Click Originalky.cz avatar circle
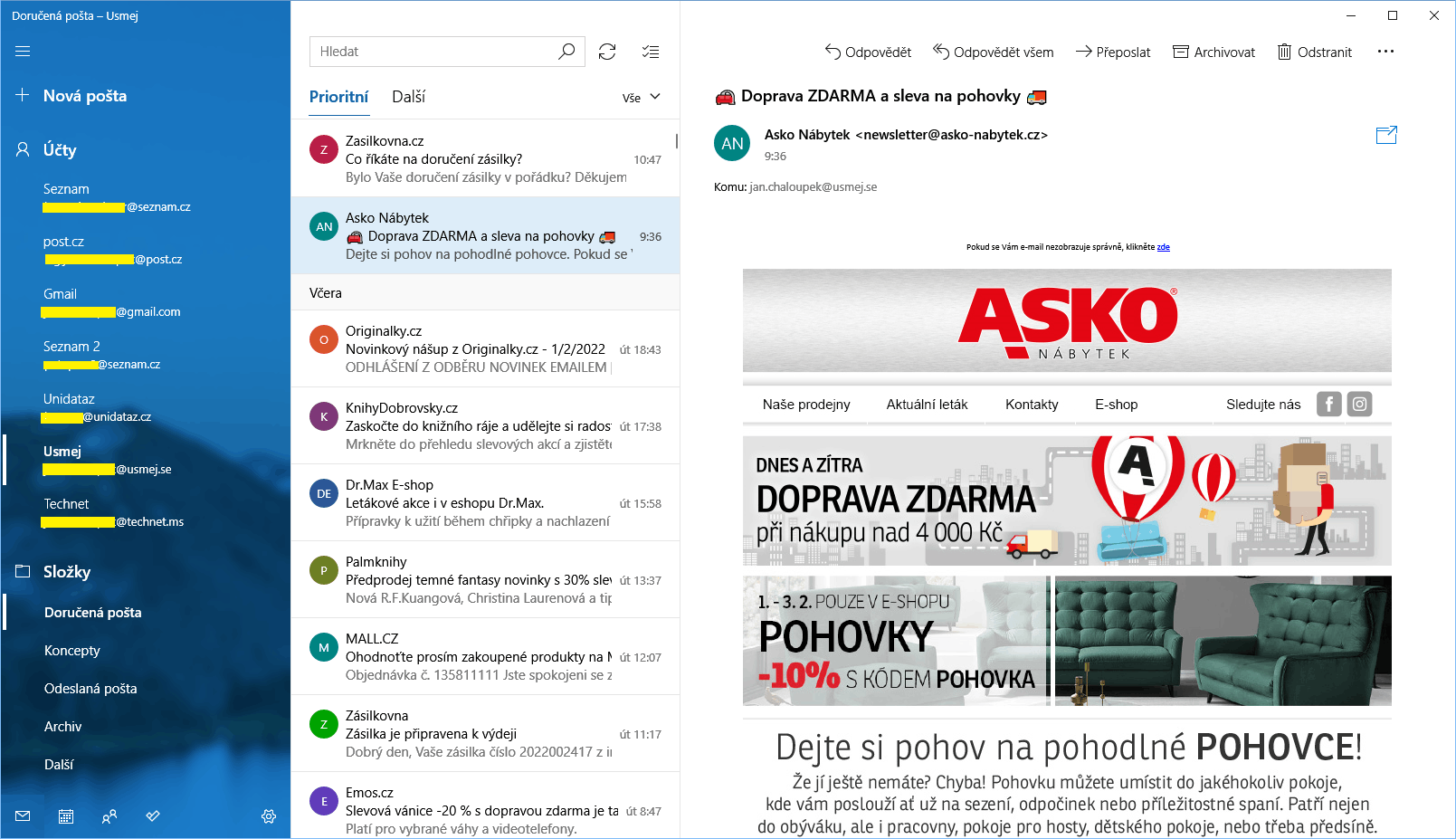The height and width of the screenshot is (839, 1456). 324,340
